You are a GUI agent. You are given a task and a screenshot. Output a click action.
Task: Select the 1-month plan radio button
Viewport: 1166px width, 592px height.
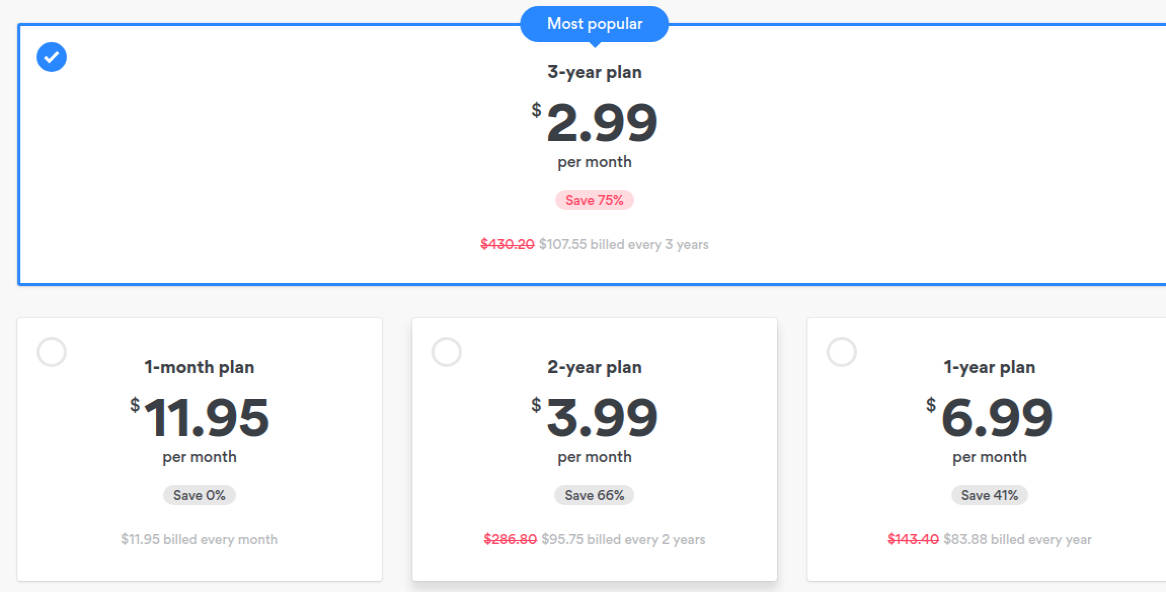(x=52, y=352)
